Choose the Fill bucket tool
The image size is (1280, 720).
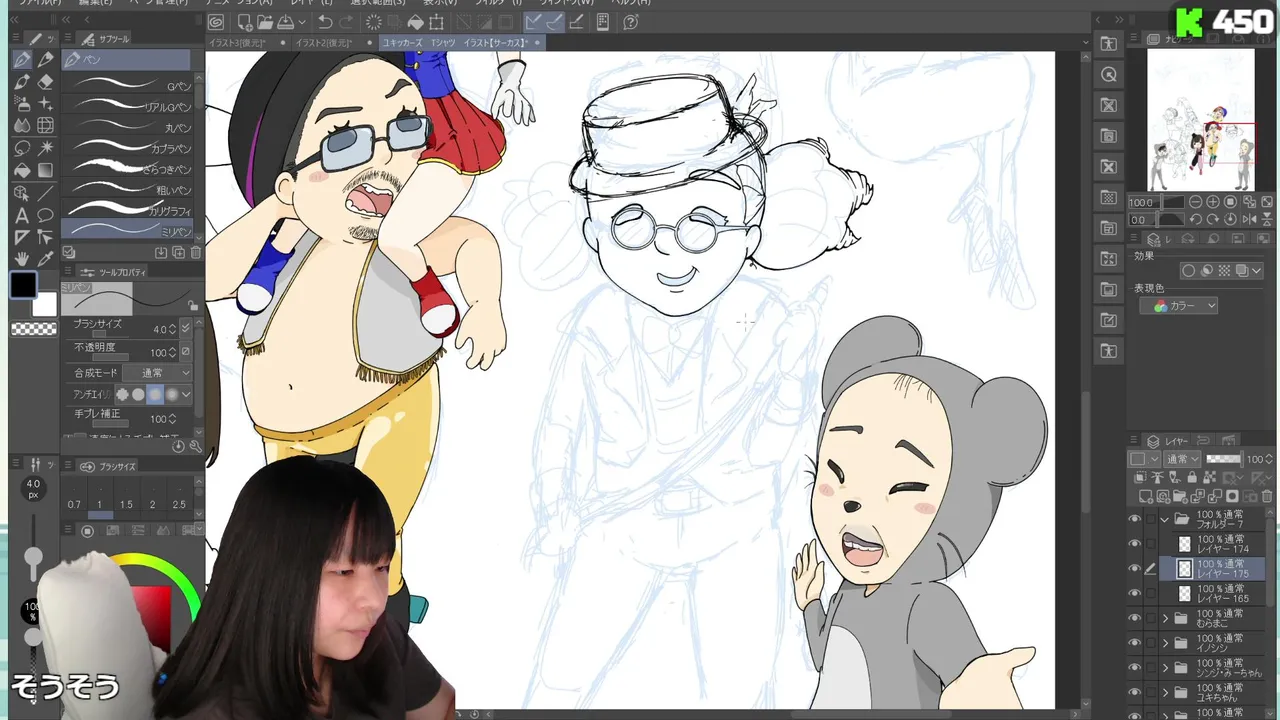pos(22,170)
